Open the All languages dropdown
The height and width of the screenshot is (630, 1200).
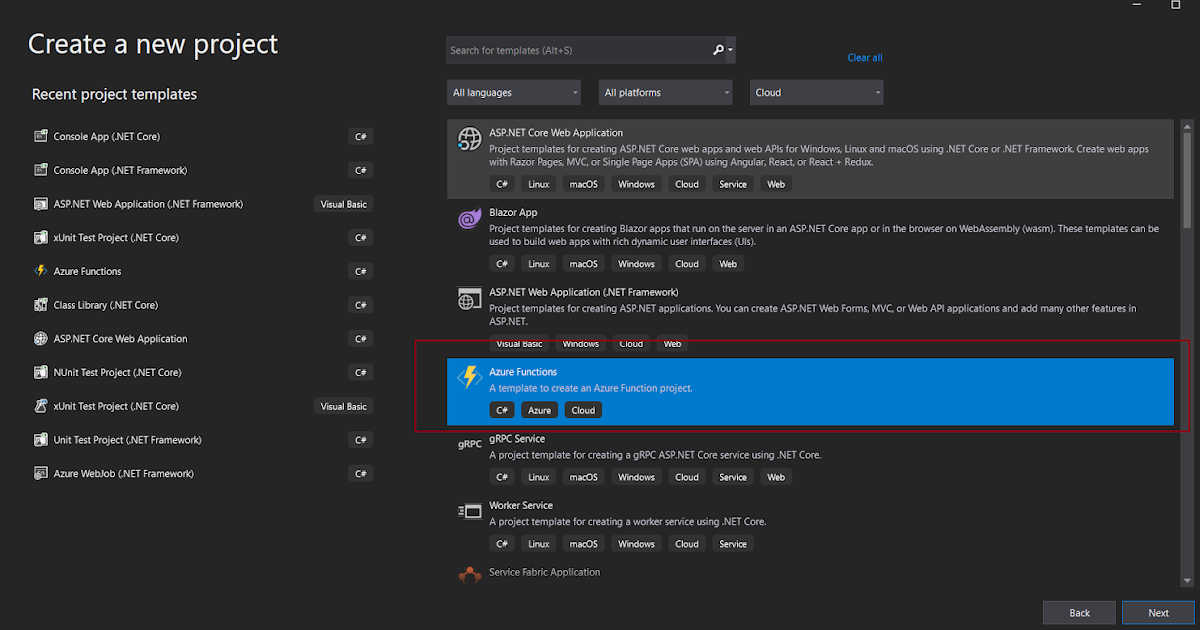tap(514, 92)
